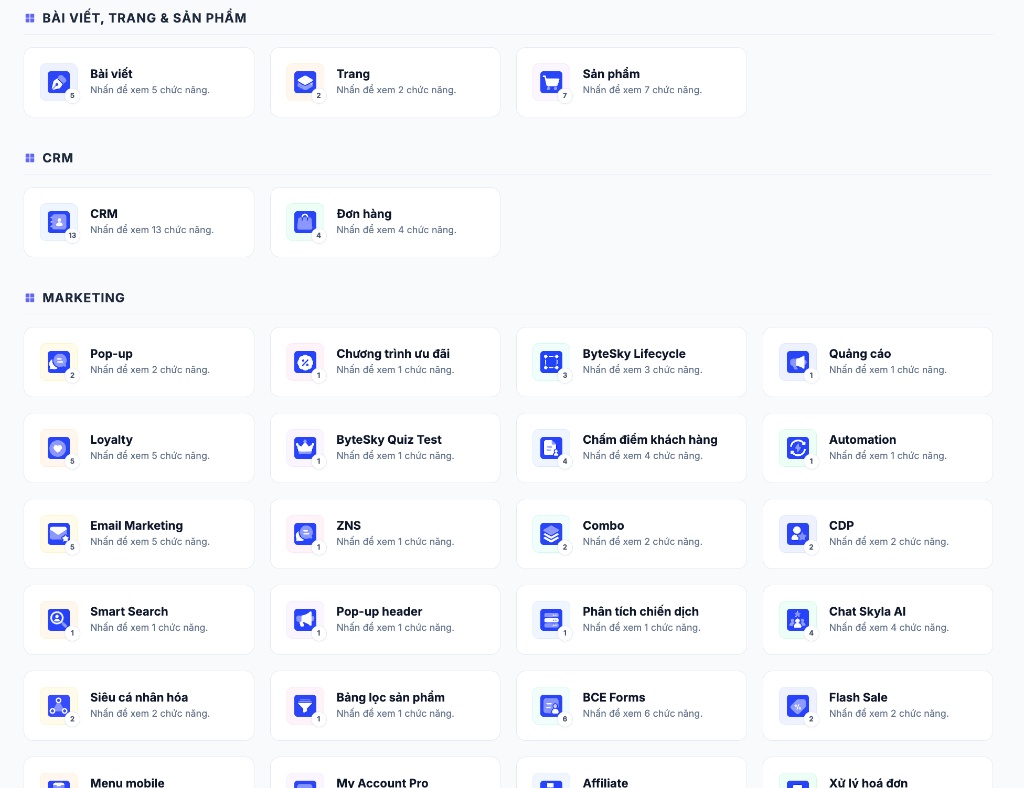Click the Flash Sale tag icon
Viewport: 1024px width, 788px height.
coord(797,706)
